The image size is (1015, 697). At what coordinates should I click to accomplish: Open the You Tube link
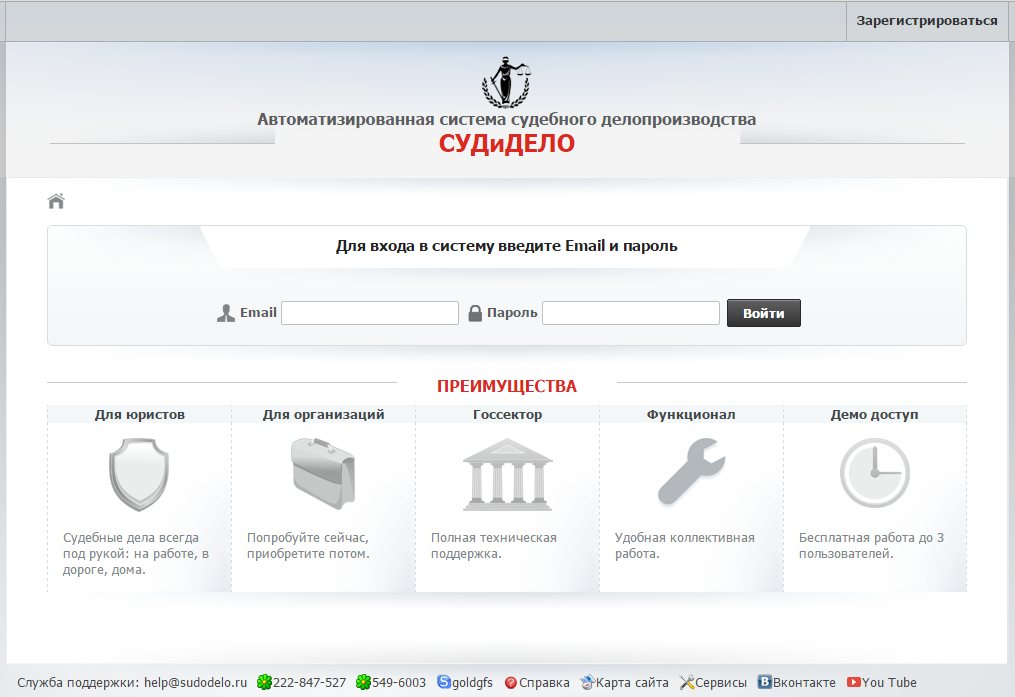(889, 682)
